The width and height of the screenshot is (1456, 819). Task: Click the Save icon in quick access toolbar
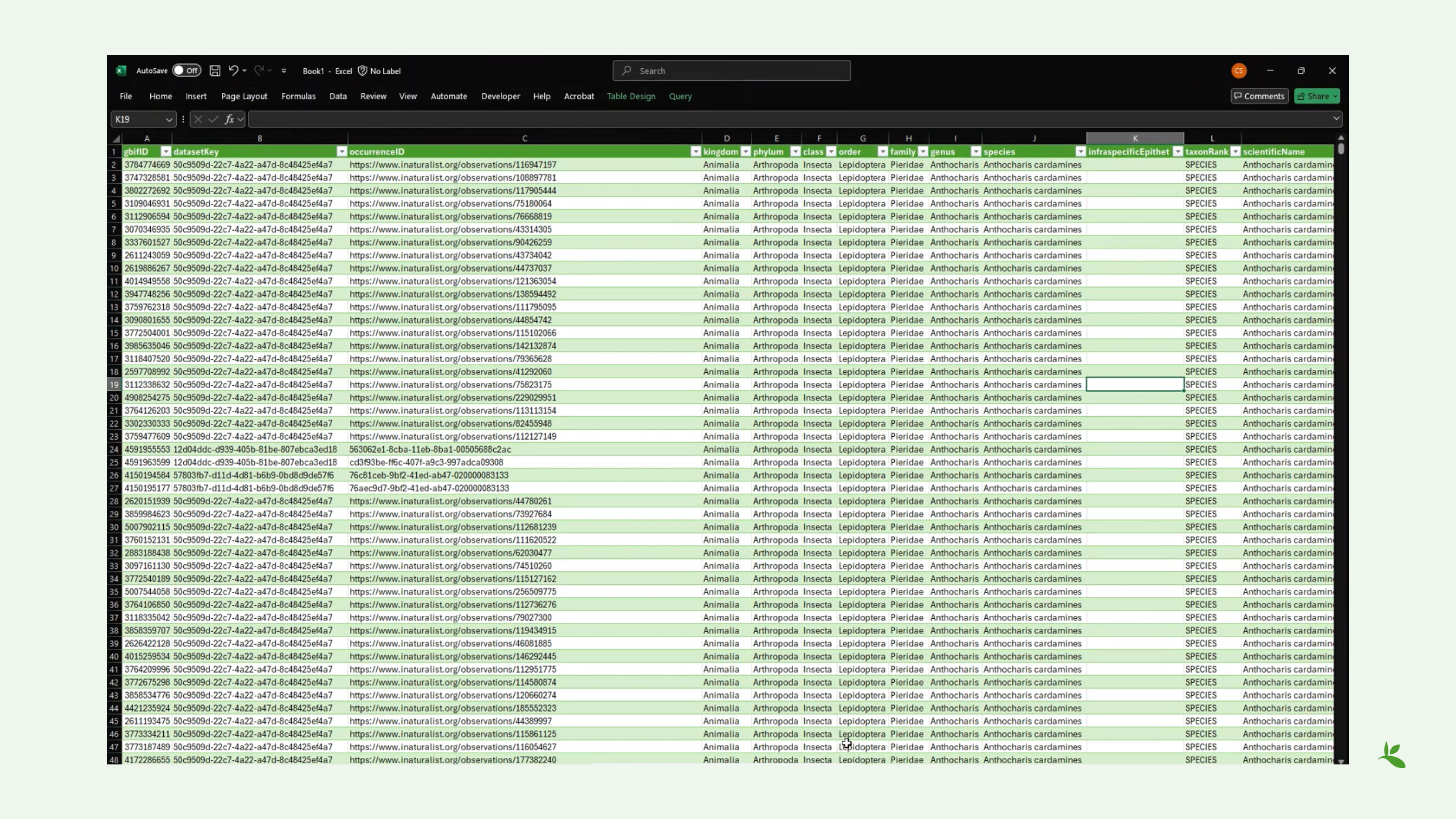[x=215, y=70]
